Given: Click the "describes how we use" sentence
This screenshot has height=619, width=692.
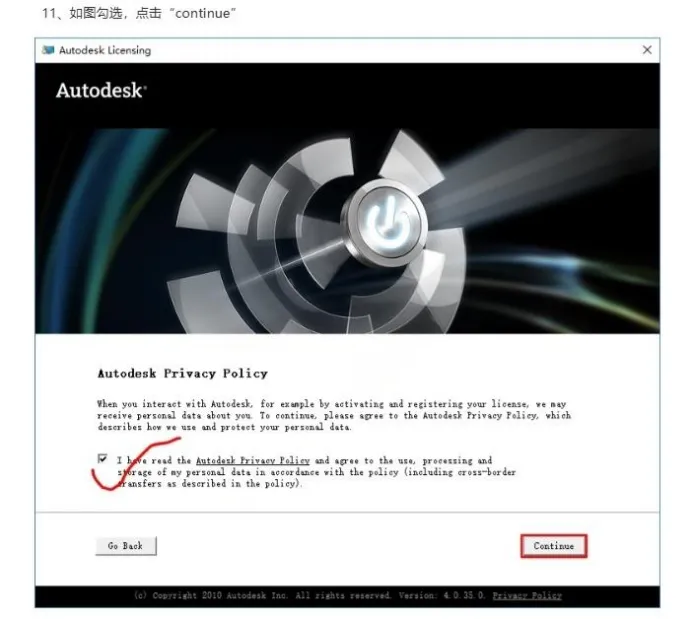Looking at the screenshot, I should (225, 427).
